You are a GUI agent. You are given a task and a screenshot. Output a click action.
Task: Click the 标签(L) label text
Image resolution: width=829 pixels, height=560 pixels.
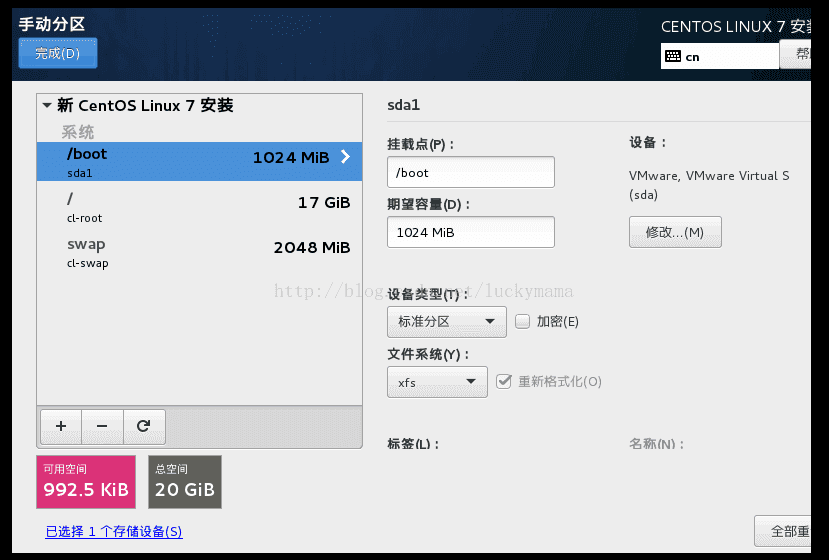point(413,444)
